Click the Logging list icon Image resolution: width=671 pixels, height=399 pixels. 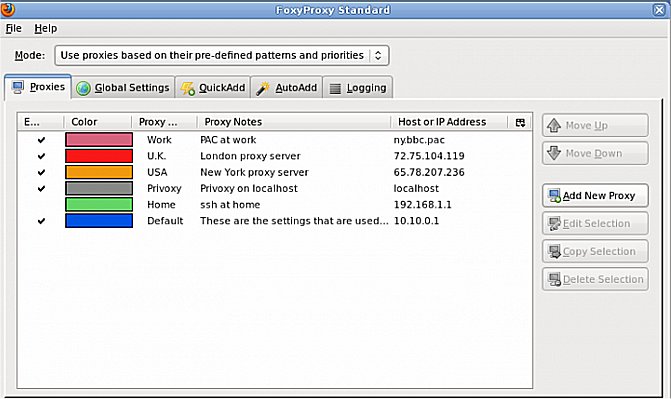tap(336, 89)
